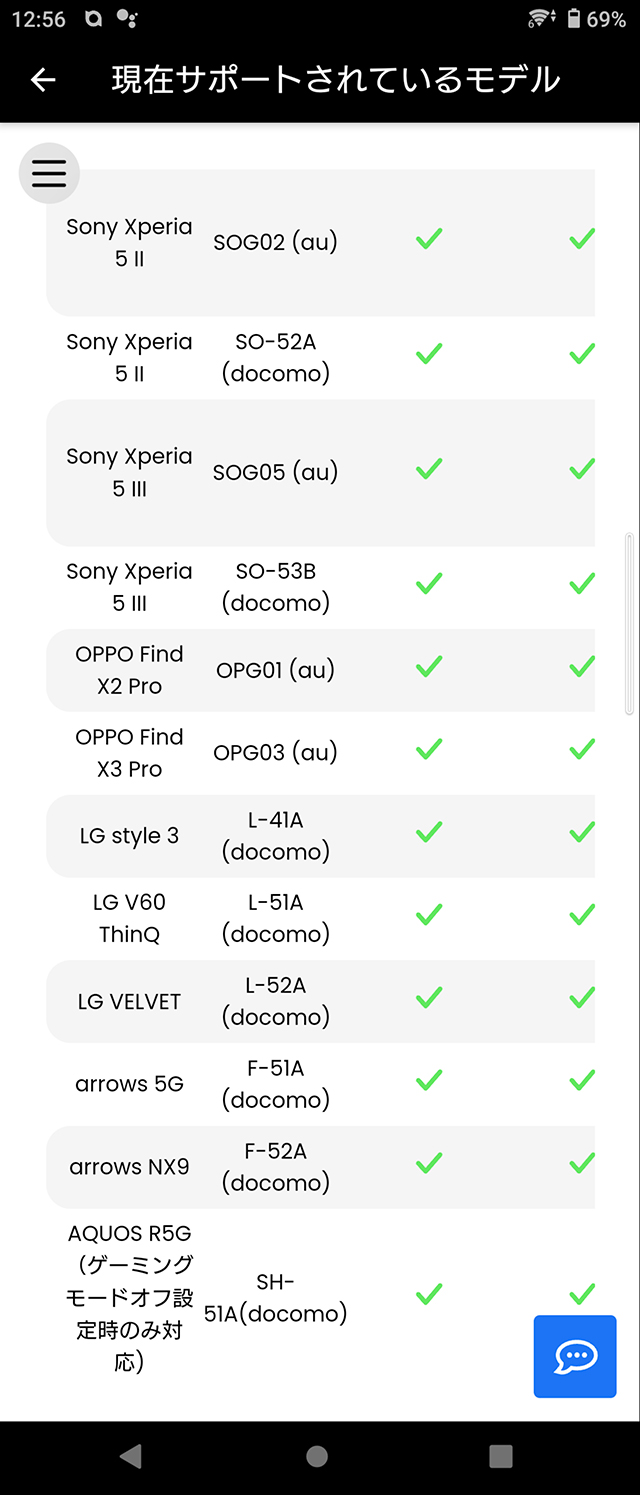
Task: Tap the OPPO Find X3 Pro entry
Action: pos(129,753)
